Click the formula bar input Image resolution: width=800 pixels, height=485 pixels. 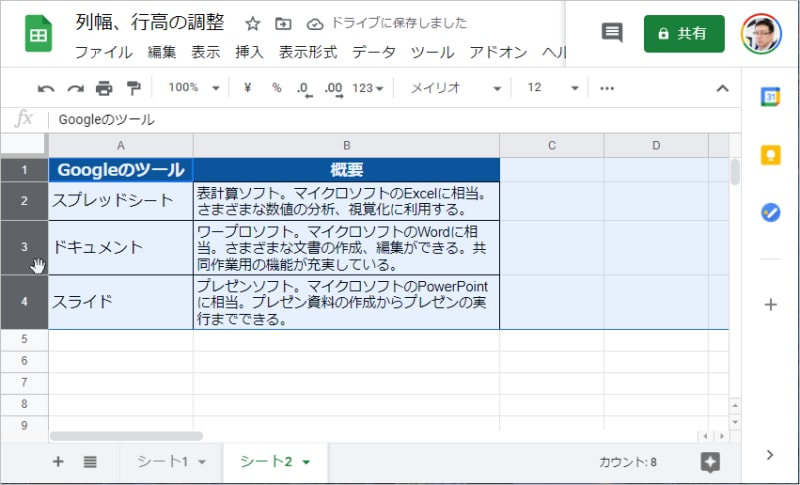click(x=395, y=120)
